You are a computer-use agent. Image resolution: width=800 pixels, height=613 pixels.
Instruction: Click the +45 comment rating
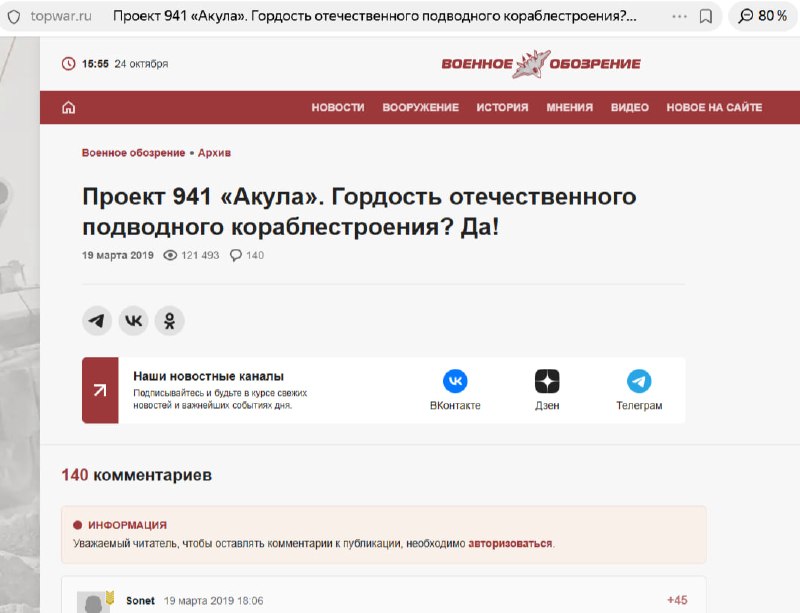pyautogui.click(x=677, y=600)
